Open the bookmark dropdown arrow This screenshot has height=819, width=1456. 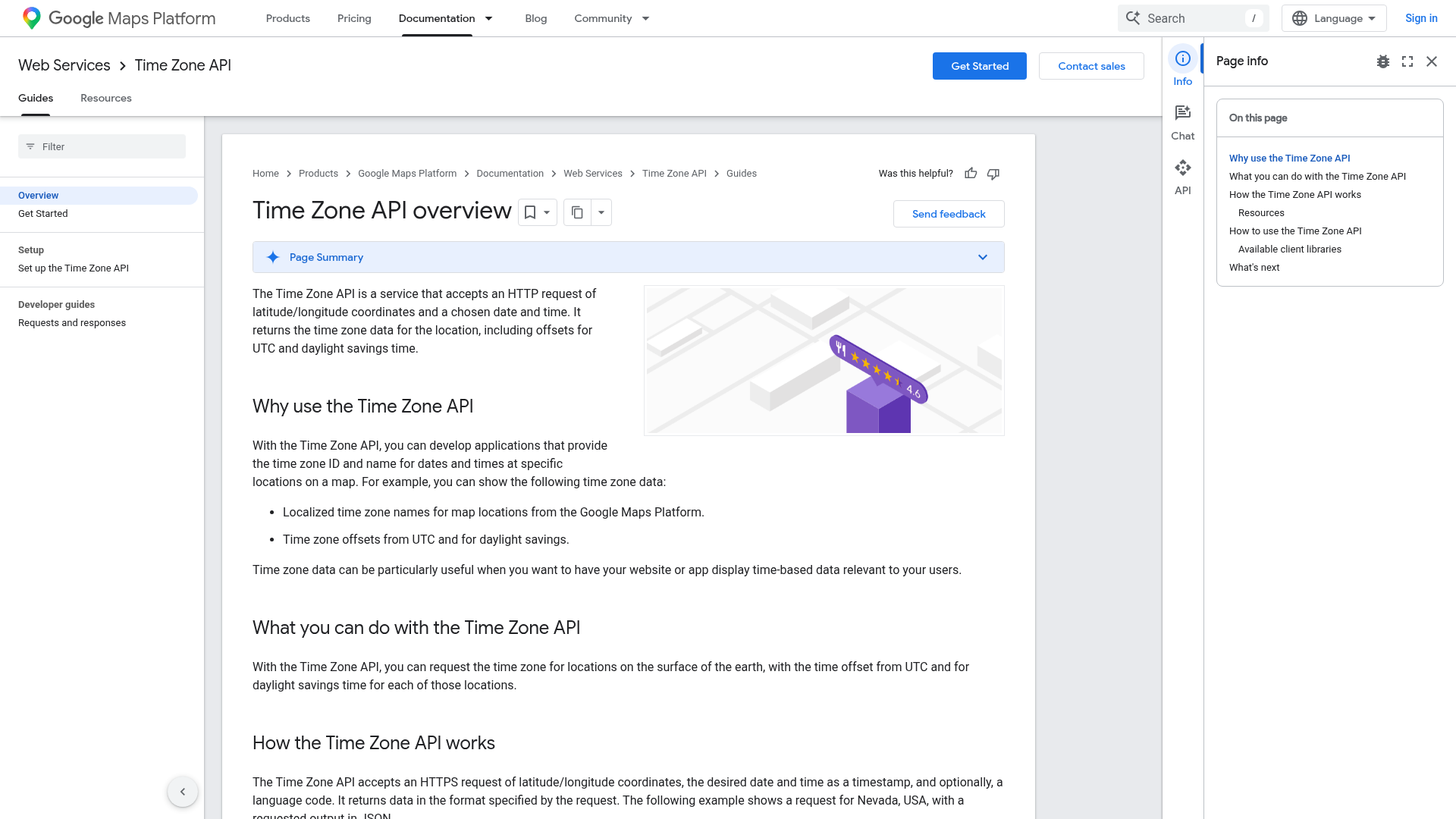[x=547, y=212]
